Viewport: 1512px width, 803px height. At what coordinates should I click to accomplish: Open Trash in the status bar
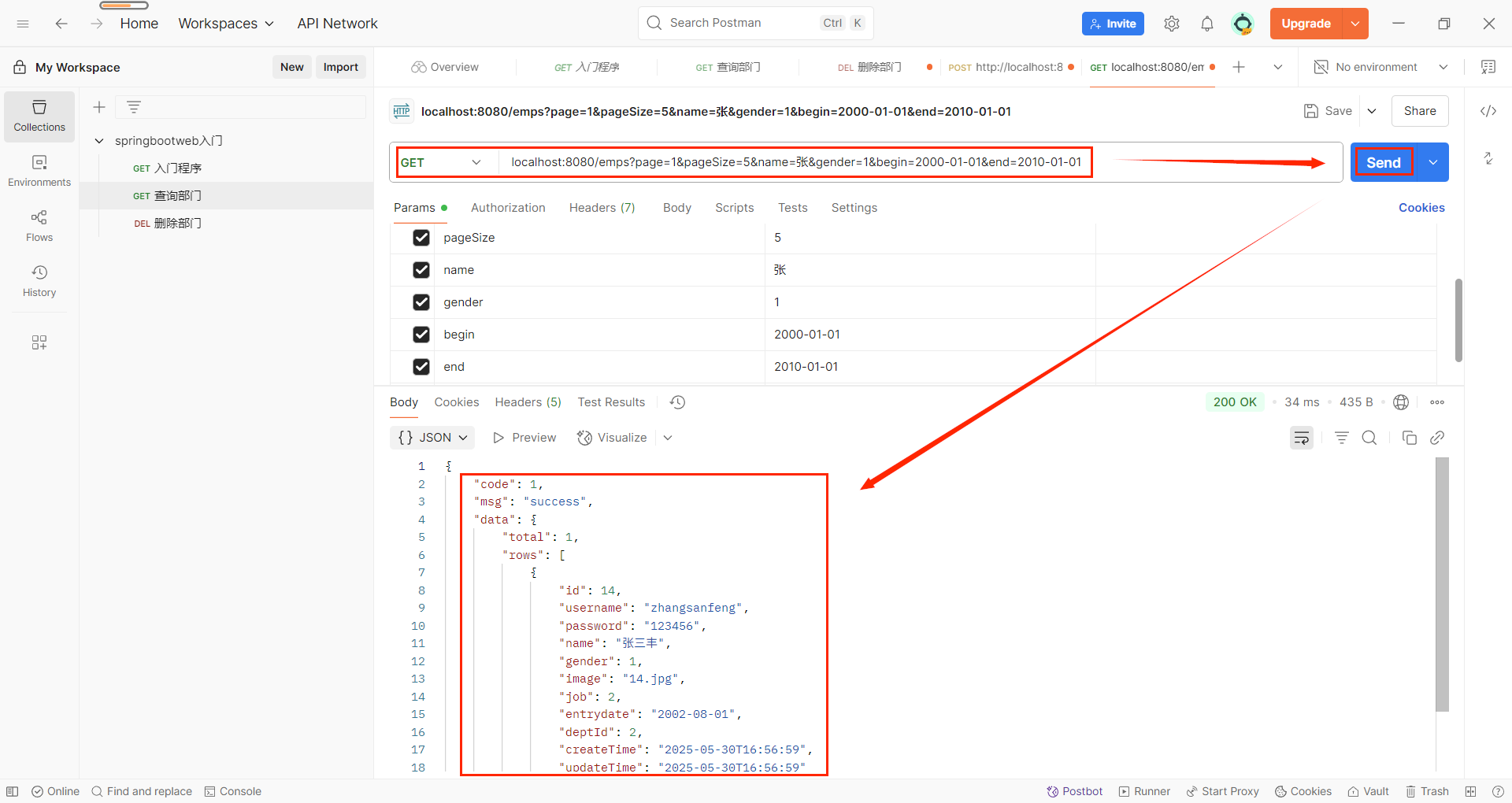click(x=1427, y=791)
